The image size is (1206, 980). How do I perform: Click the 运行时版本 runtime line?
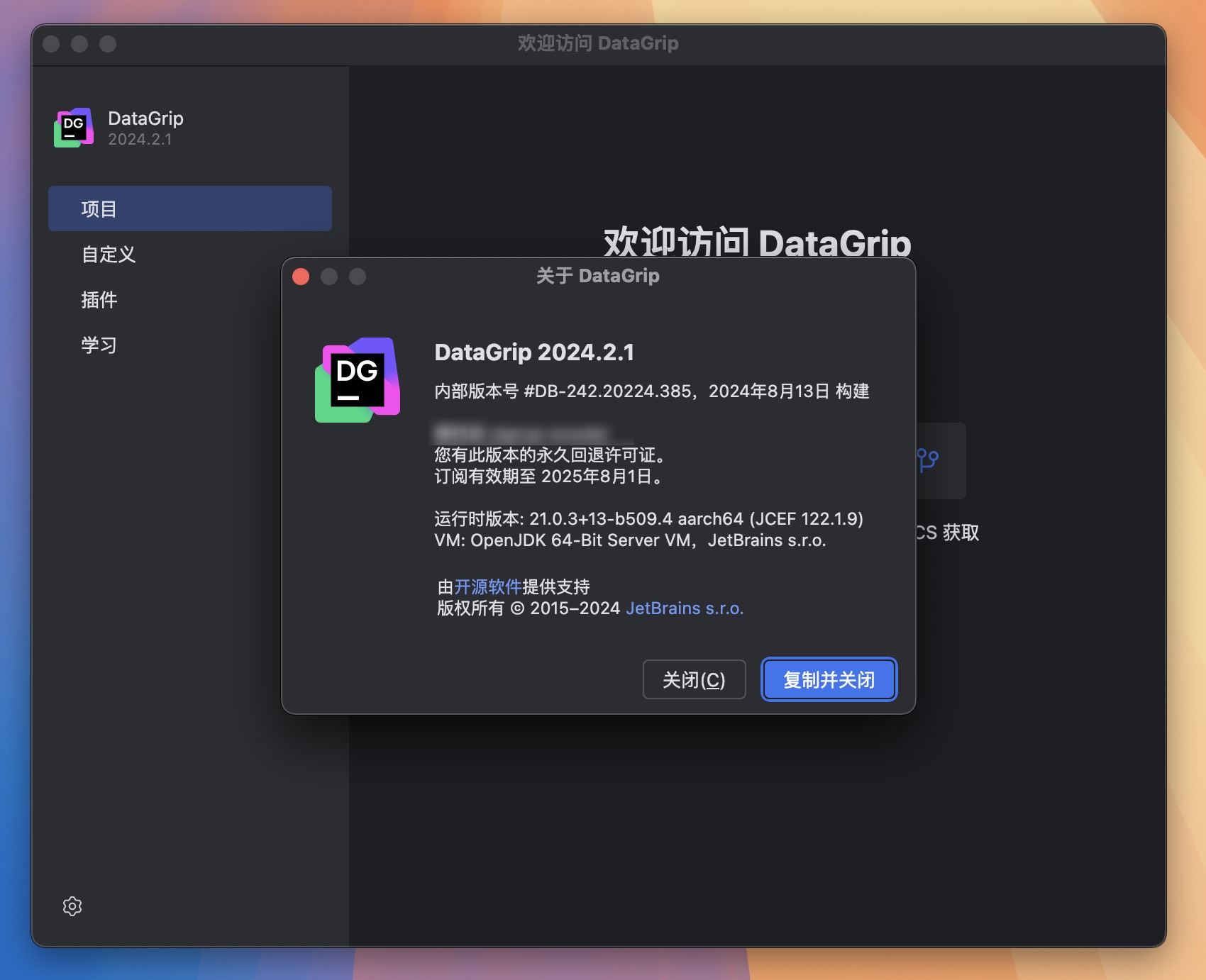click(648, 519)
